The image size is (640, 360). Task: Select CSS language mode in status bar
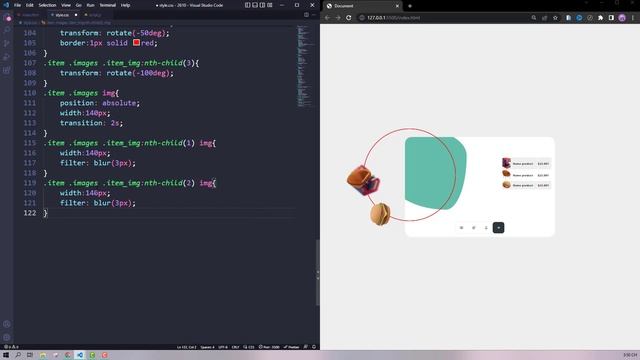pyautogui.click(x=249, y=347)
